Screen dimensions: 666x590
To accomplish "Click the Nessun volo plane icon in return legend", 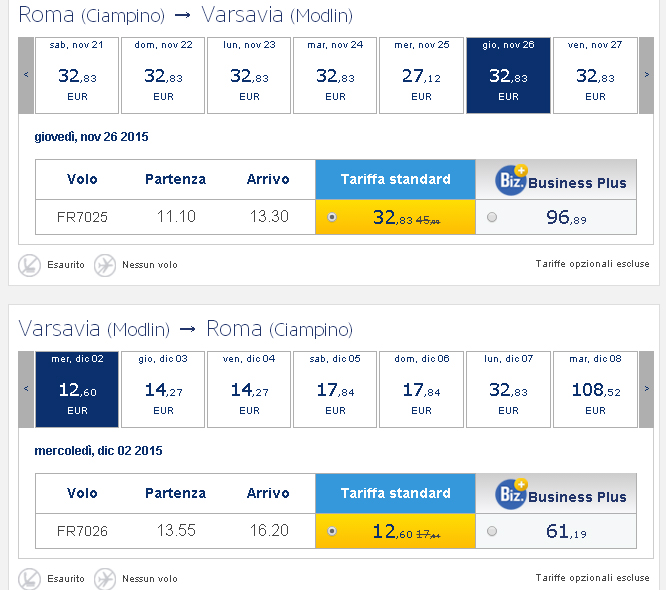I will point(104,579).
